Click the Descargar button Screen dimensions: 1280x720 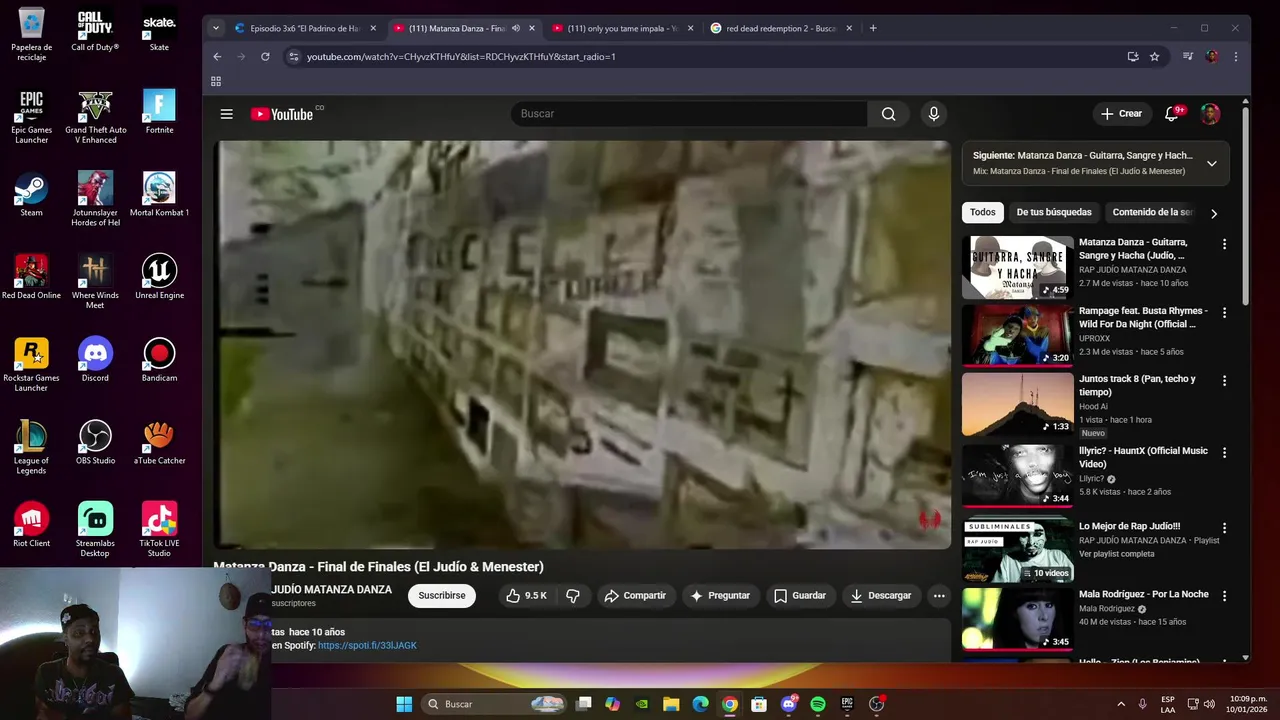pos(880,595)
